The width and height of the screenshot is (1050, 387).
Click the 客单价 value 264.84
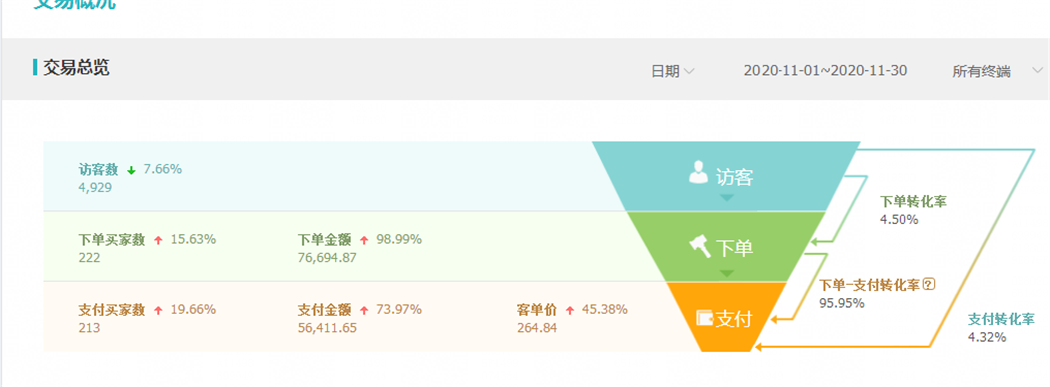pyautogui.click(x=537, y=328)
